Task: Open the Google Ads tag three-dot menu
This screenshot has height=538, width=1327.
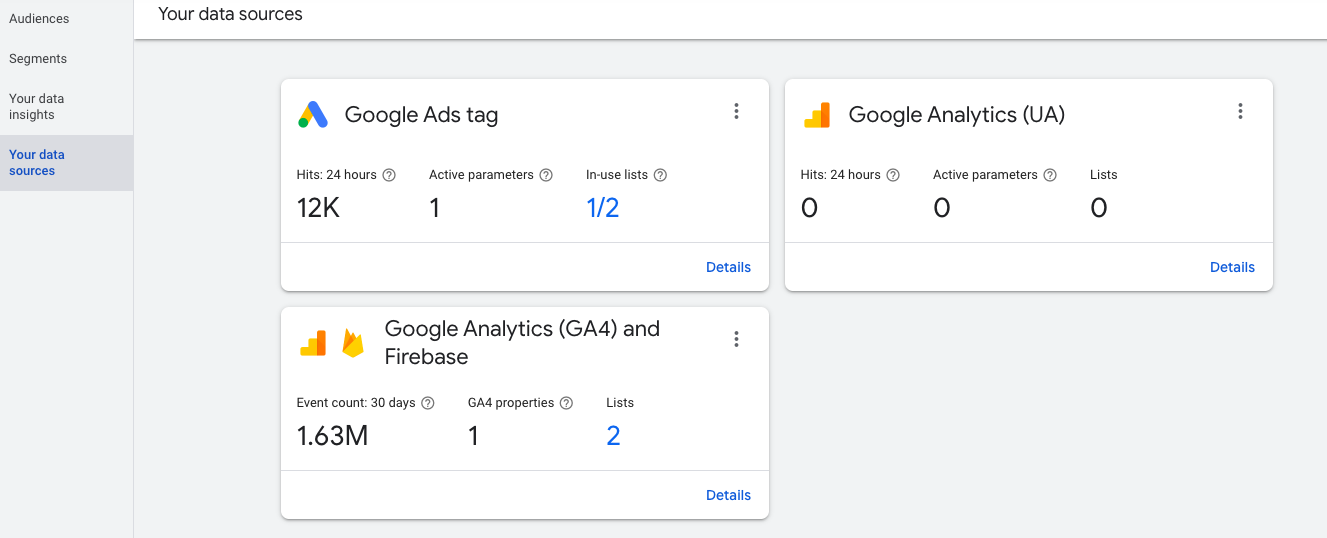Action: tap(736, 111)
